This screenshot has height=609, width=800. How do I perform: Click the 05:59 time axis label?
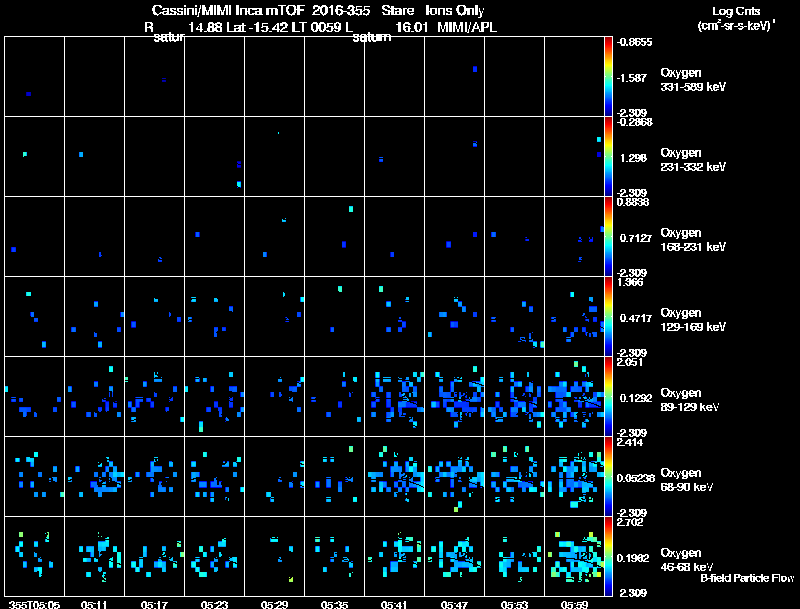coord(574,604)
